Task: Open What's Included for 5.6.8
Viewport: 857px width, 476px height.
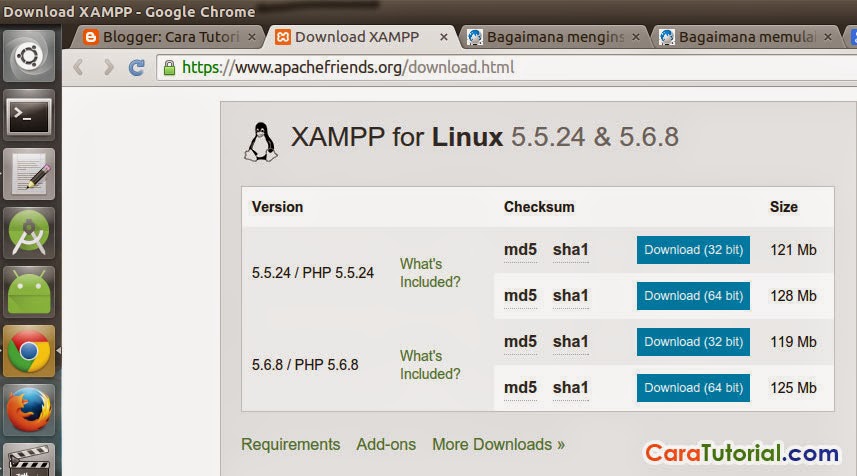Action: point(430,365)
